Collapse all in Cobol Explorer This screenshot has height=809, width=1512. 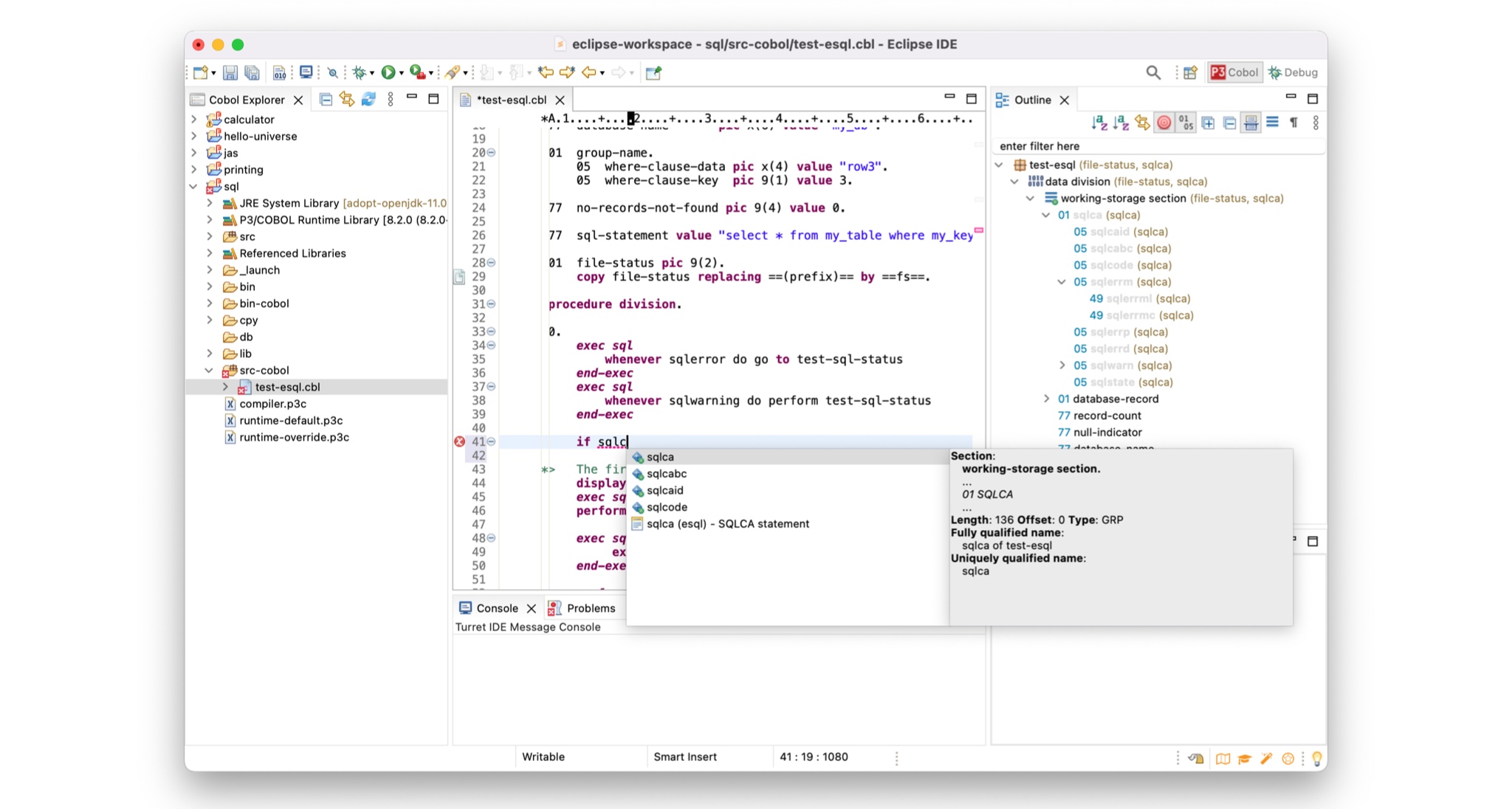326,99
